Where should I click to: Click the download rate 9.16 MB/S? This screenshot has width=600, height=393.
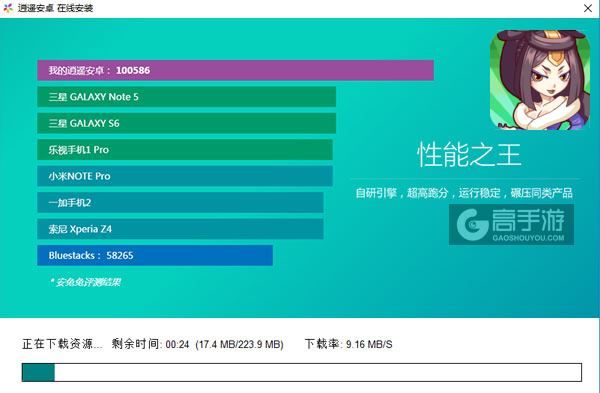tap(369, 344)
